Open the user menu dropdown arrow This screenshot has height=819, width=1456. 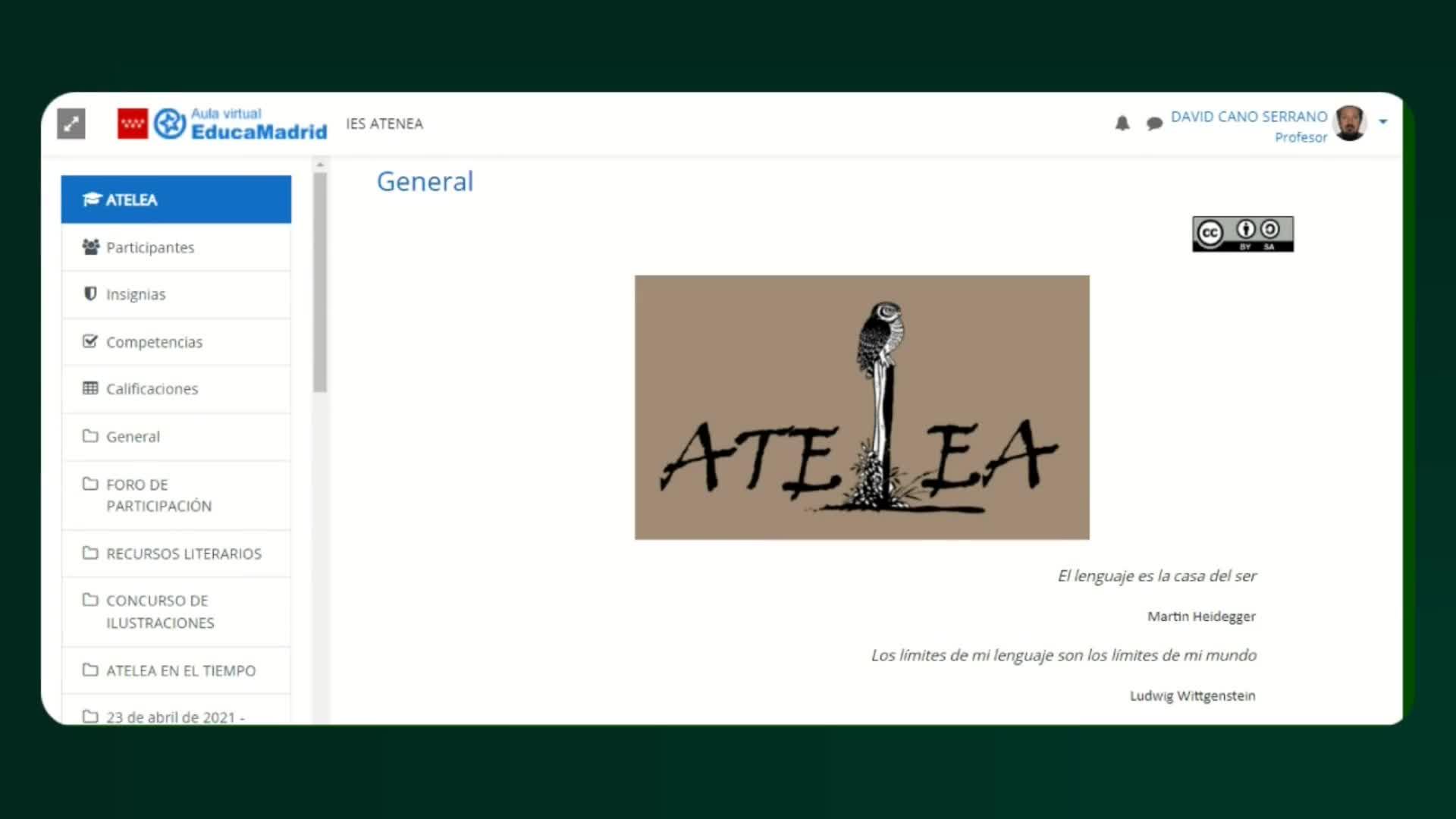click(x=1383, y=122)
